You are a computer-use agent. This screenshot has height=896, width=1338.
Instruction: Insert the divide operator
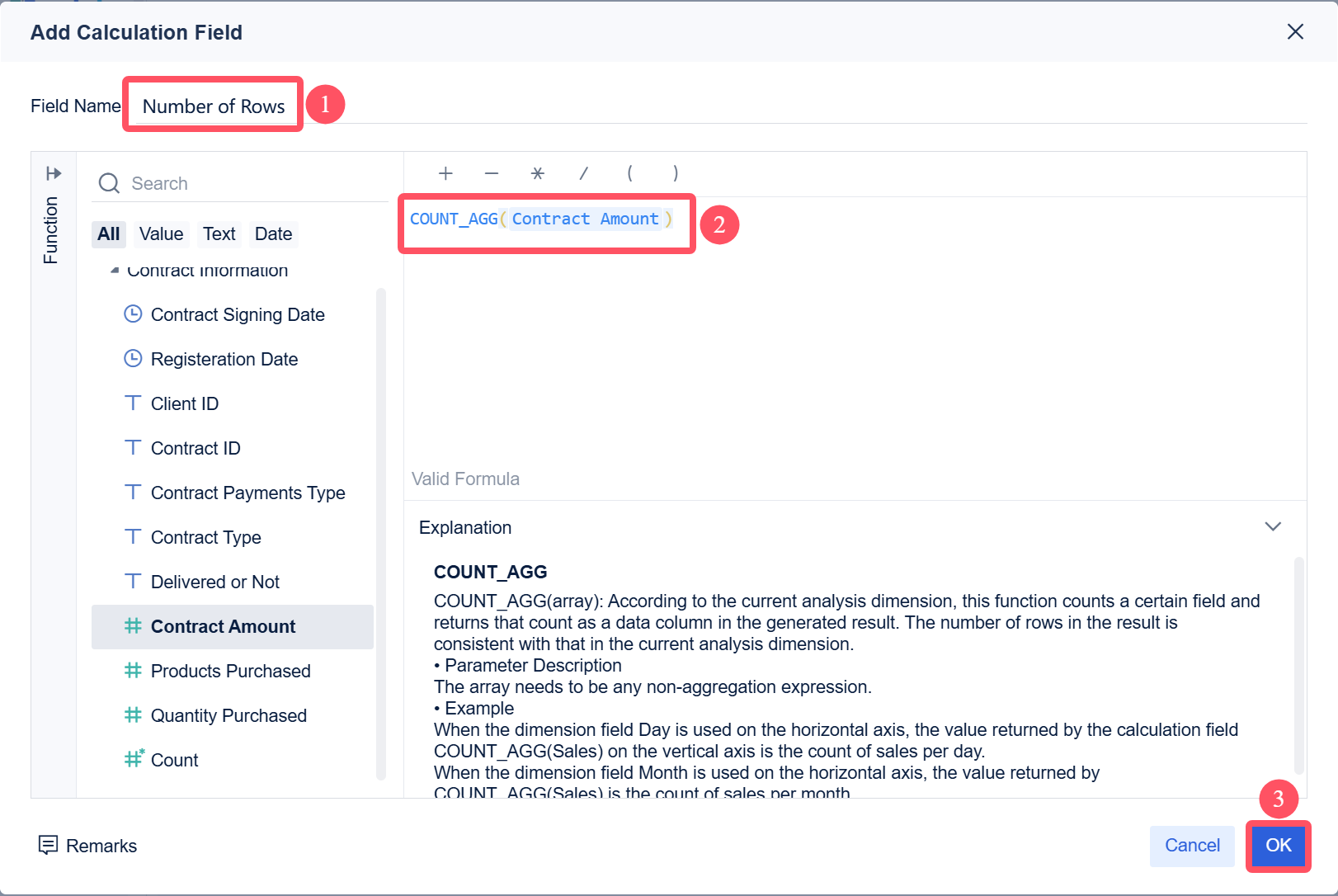point(583,173)
